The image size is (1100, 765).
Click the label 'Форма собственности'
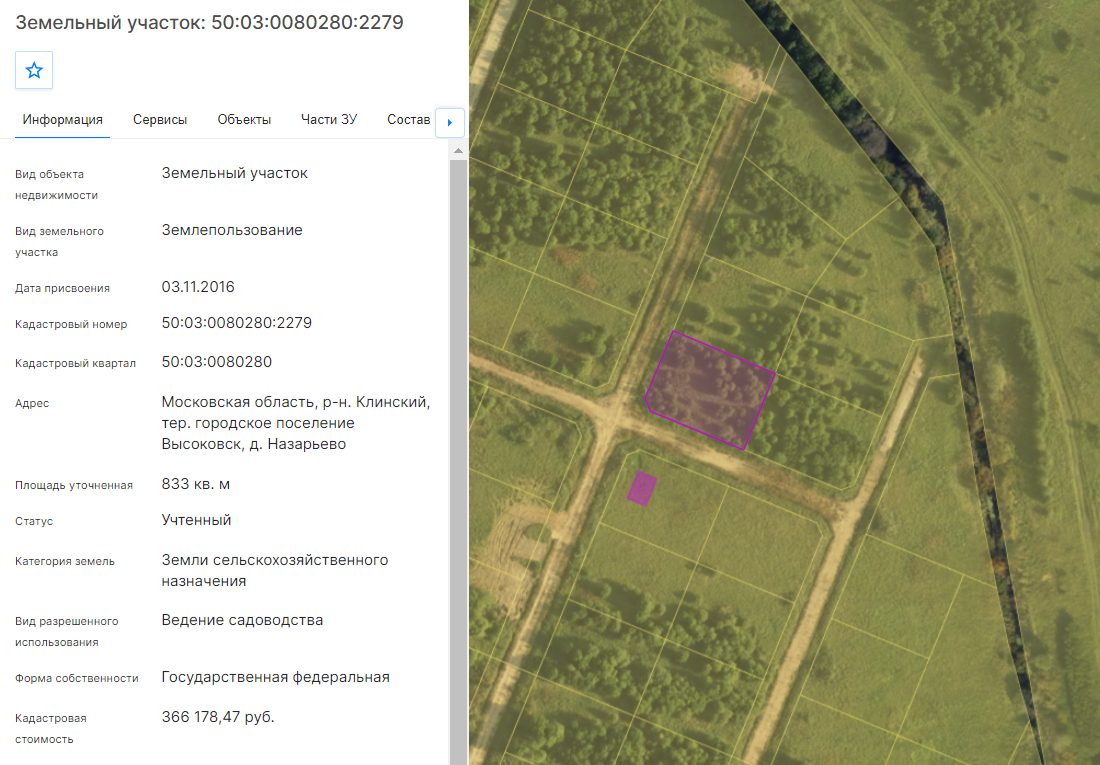coord(76,679)
